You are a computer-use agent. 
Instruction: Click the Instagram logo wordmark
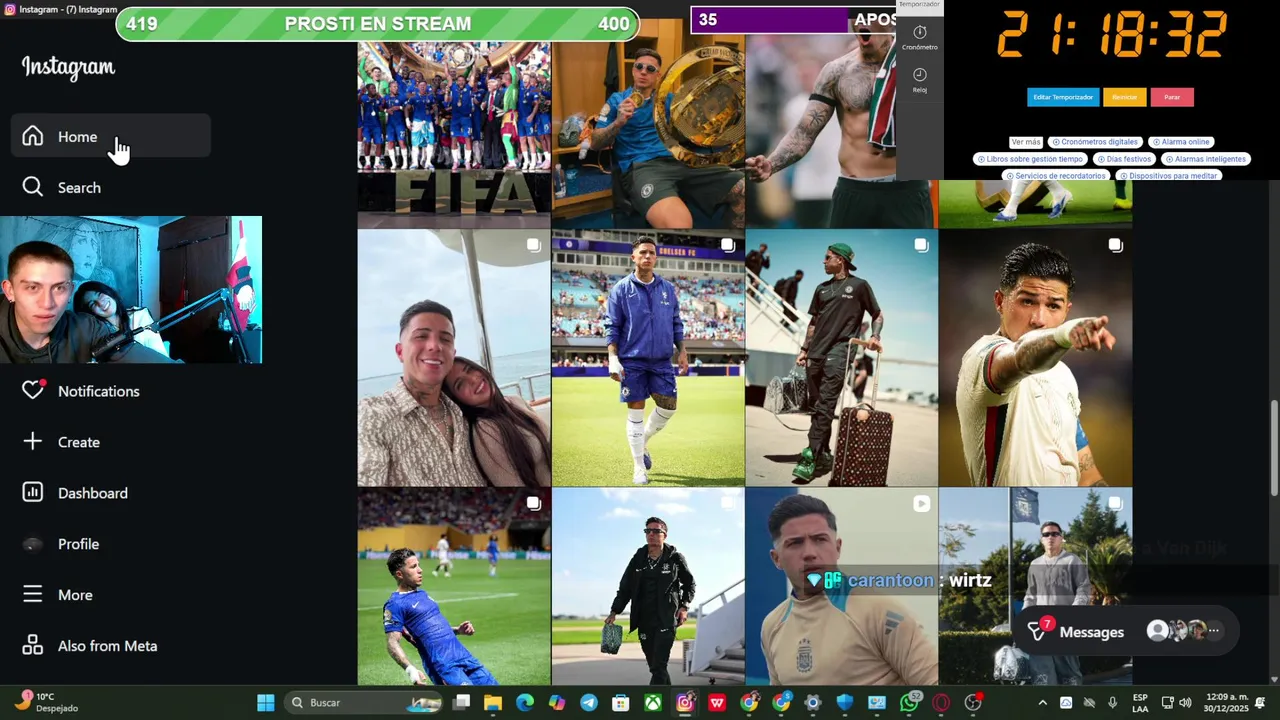click(x=69, y=67)
